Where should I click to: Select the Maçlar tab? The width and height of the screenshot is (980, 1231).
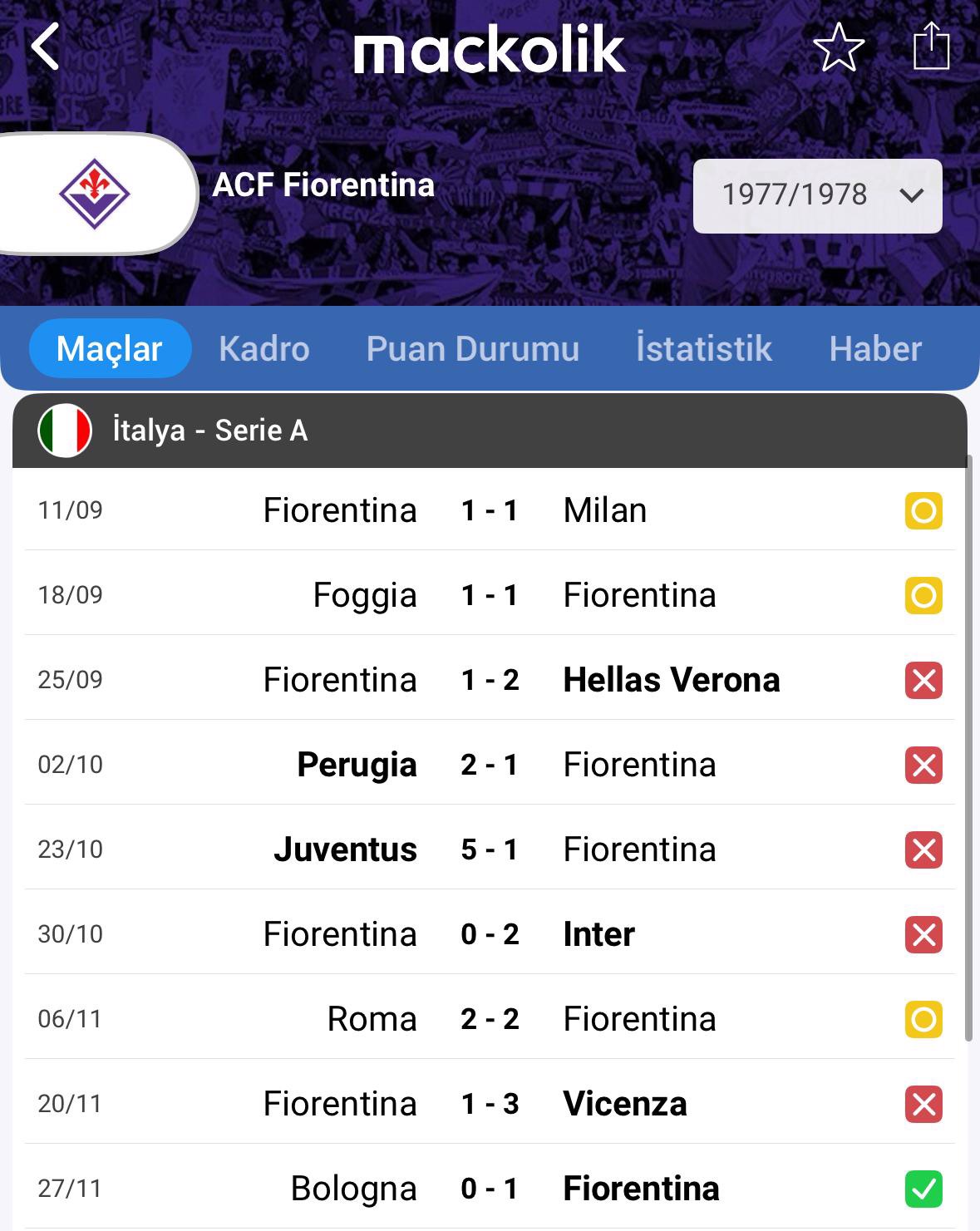coord(110,348)
